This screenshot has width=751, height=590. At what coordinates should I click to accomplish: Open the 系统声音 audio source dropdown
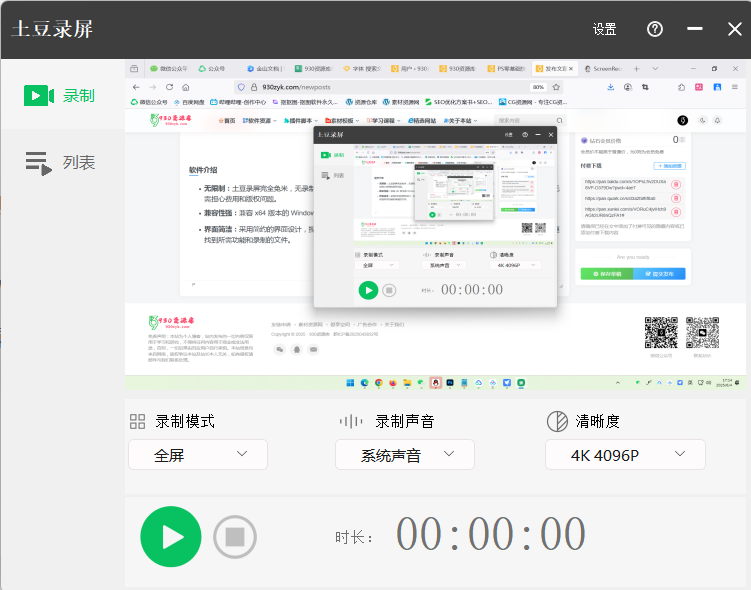(x=405, y=454)
